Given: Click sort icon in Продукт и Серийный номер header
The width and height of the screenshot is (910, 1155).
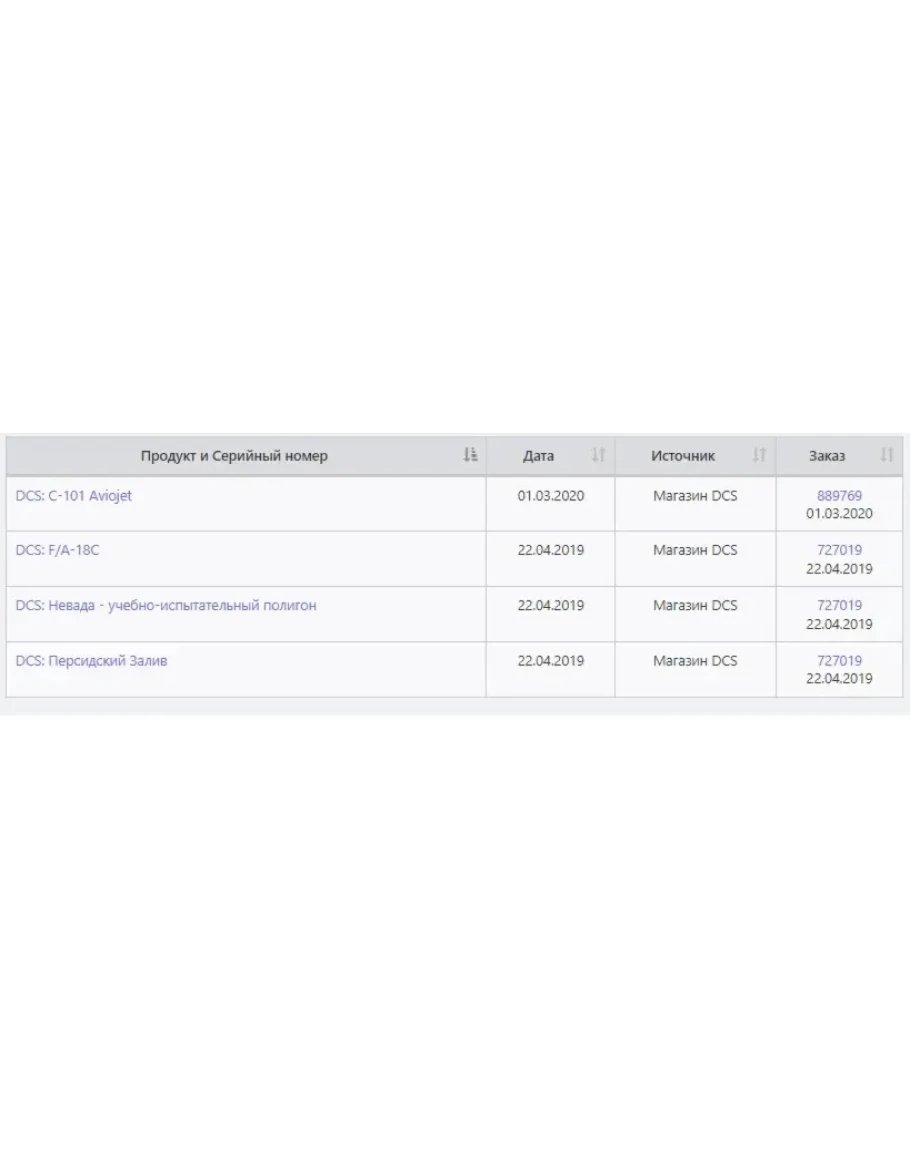Looking at the screenshot, I should [x=471, y=456].
